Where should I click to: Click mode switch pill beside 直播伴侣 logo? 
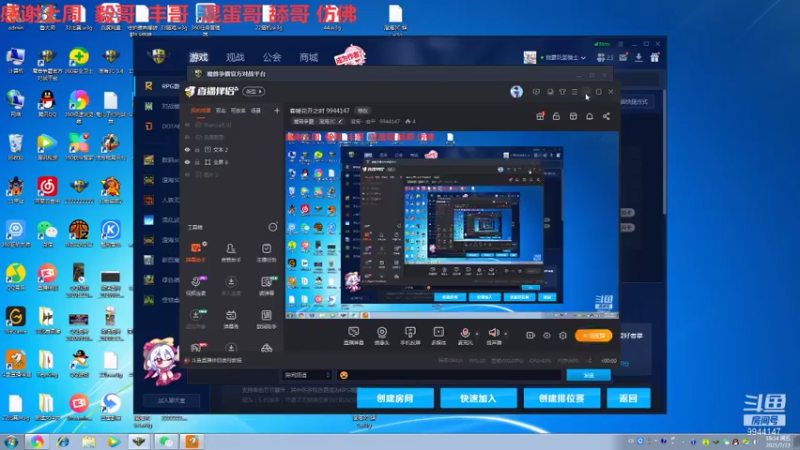point(254,91)
